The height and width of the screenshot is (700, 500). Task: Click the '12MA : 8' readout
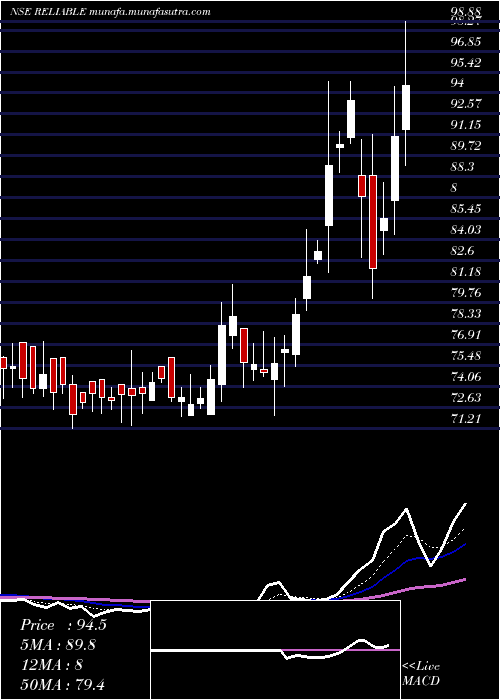click(x=51, y=665)
